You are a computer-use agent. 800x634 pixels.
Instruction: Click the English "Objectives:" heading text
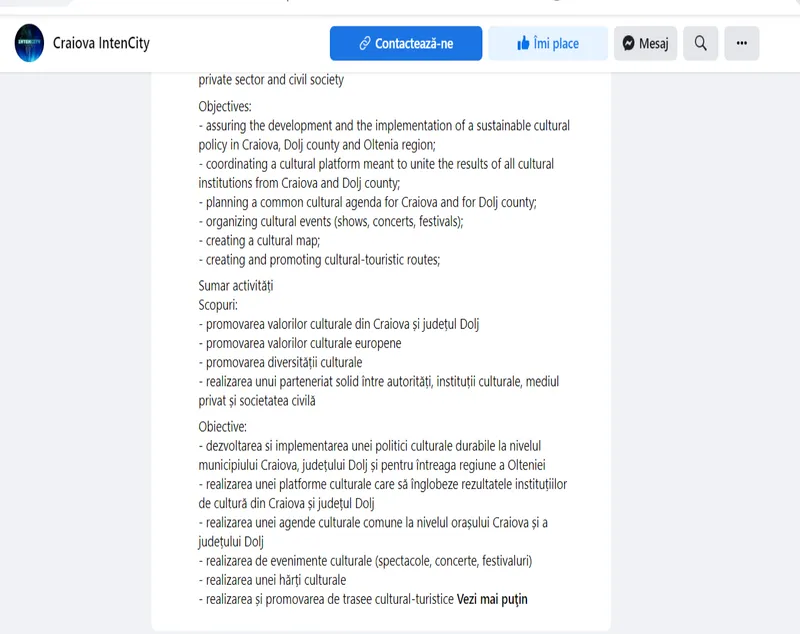(225, 106)
